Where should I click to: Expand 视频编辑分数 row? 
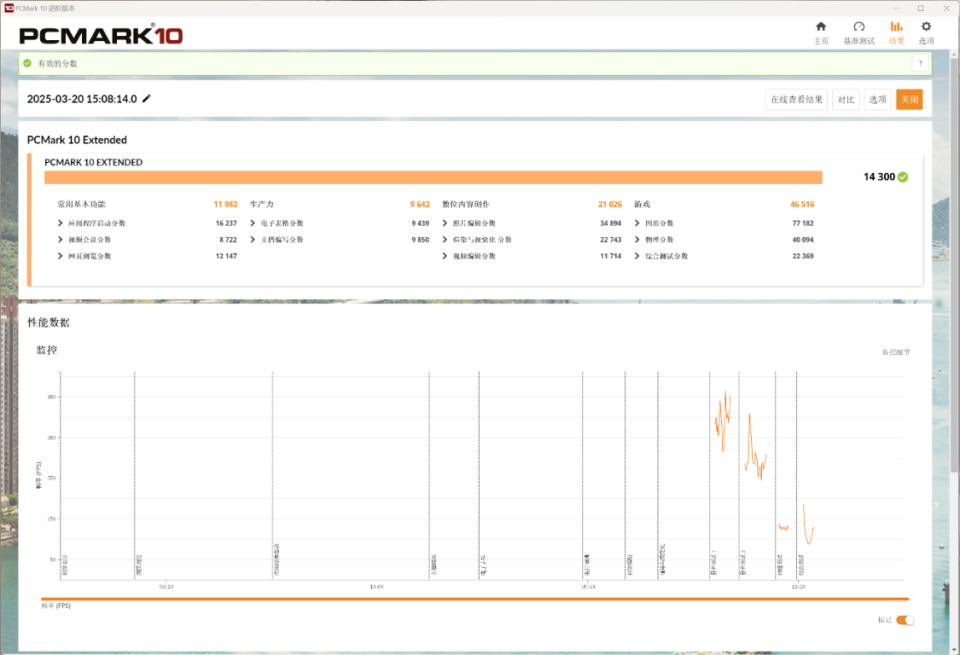coord(444,256)
